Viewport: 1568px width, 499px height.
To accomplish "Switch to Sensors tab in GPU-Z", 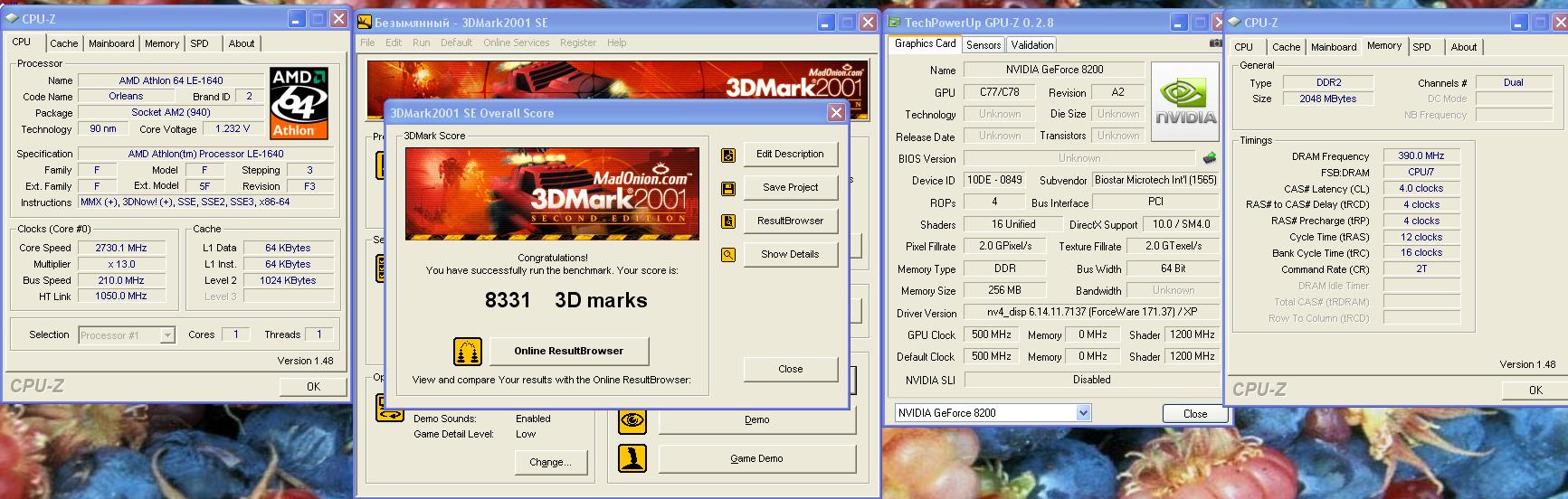I will [x=983, y=45].
